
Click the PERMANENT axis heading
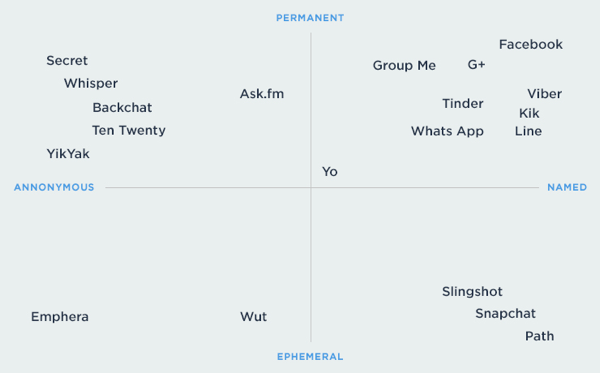tap(310, 18)
